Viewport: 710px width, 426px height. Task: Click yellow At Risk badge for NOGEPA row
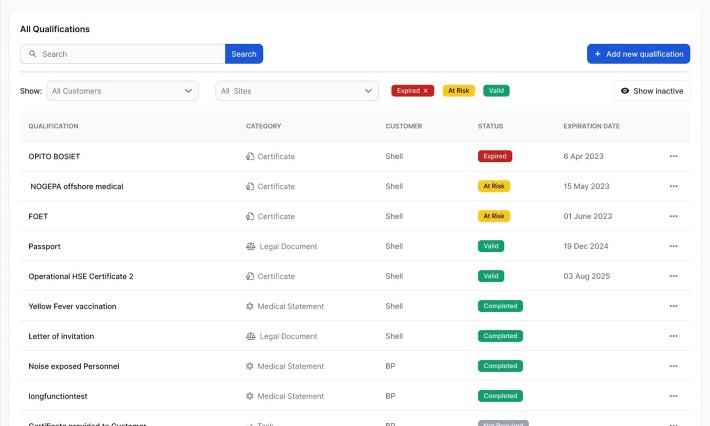[494, 186]
